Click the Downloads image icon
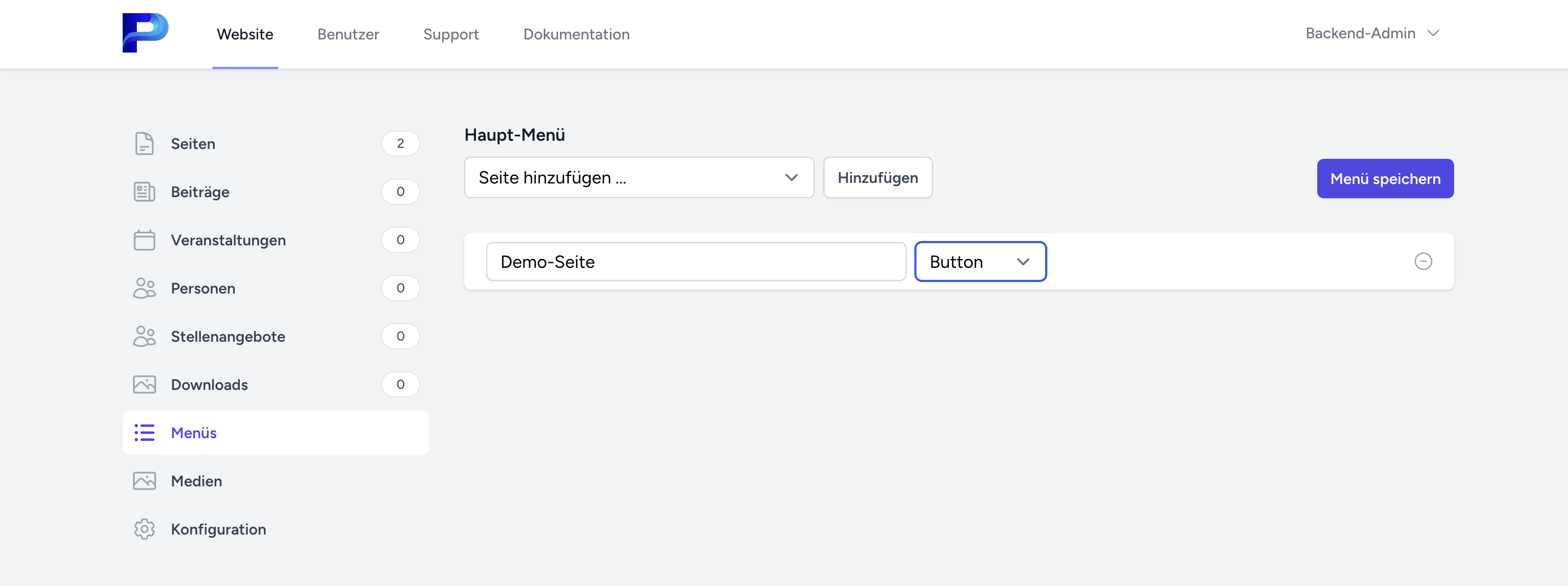 144,385
